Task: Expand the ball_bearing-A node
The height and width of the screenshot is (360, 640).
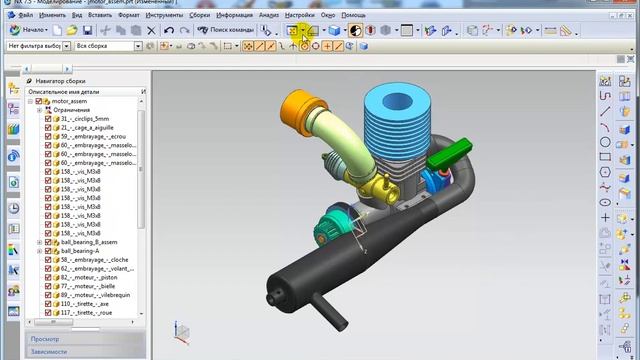Action: [x=40, y=251]
